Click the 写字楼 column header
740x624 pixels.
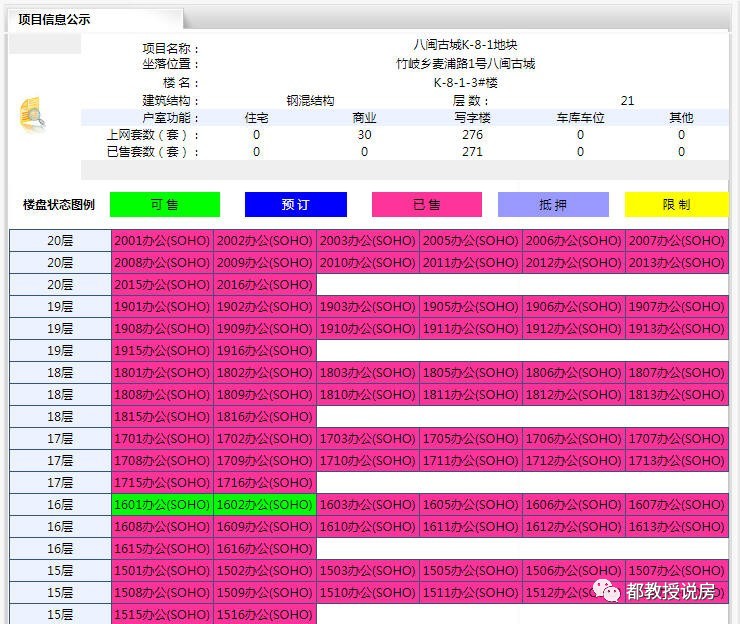(x=472, y=118)
